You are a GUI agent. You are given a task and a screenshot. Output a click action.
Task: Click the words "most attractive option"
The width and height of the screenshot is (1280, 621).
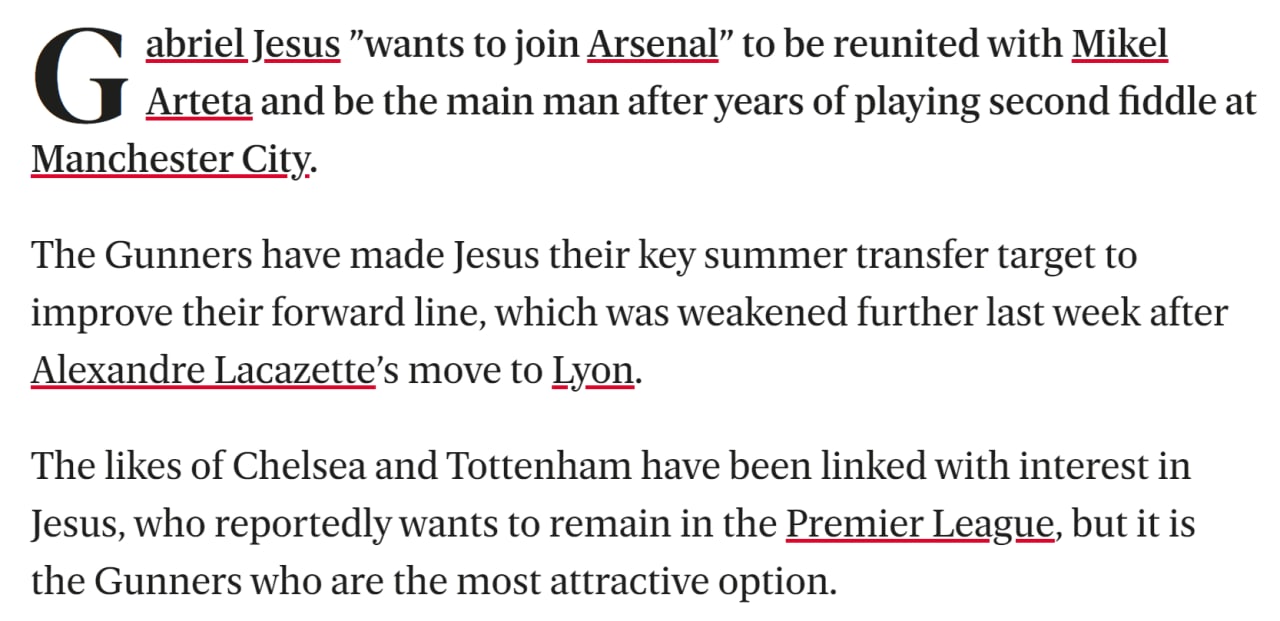point(674,580)
